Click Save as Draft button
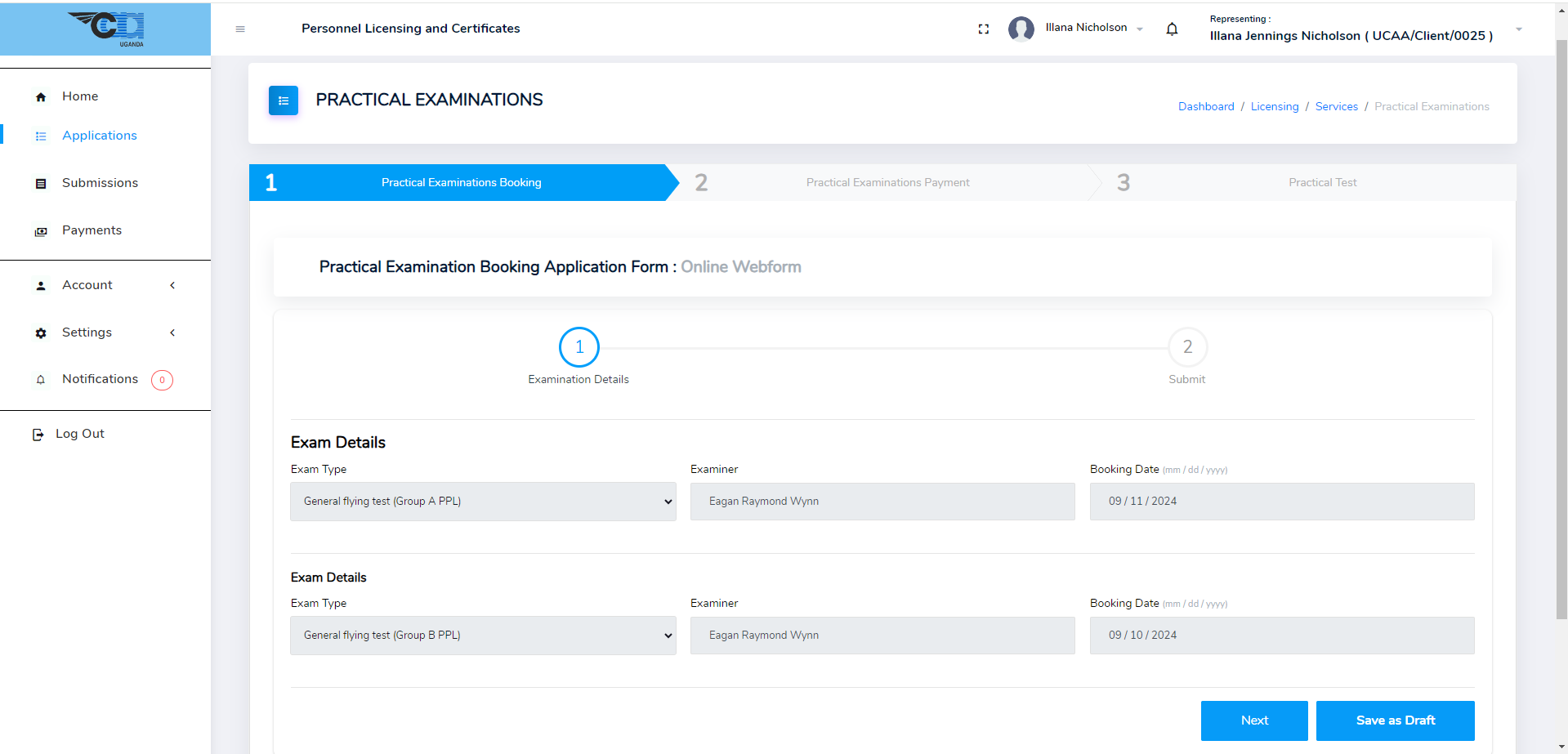The height and width of the screenshot is (754, 1568). [x=1395, y=721]
